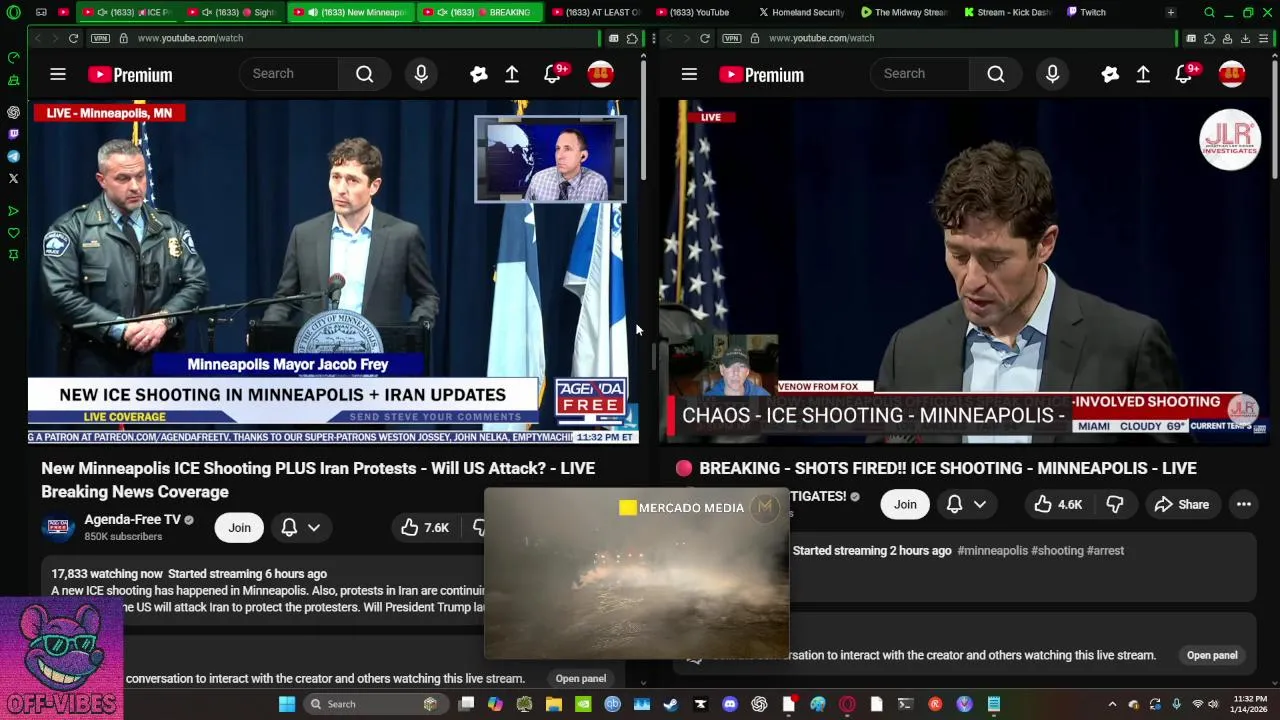
Task: Open YouTube guide menu in left window
Action: tap(58, 74)
